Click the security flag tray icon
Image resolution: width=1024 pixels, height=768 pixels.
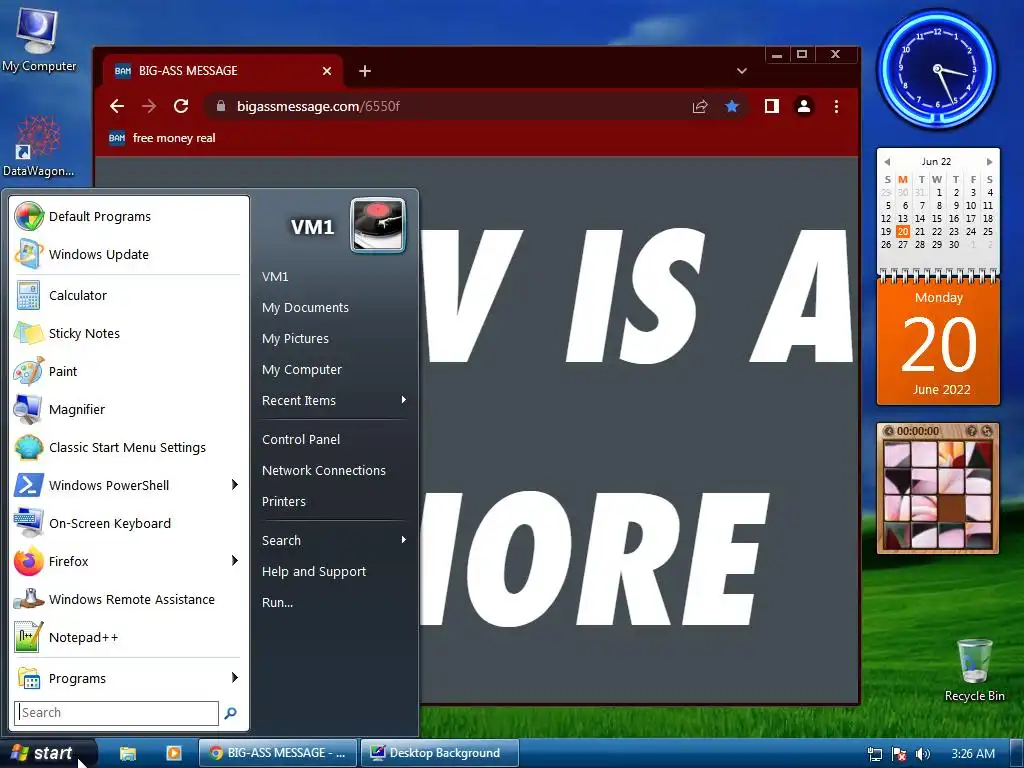coord(899,754)
